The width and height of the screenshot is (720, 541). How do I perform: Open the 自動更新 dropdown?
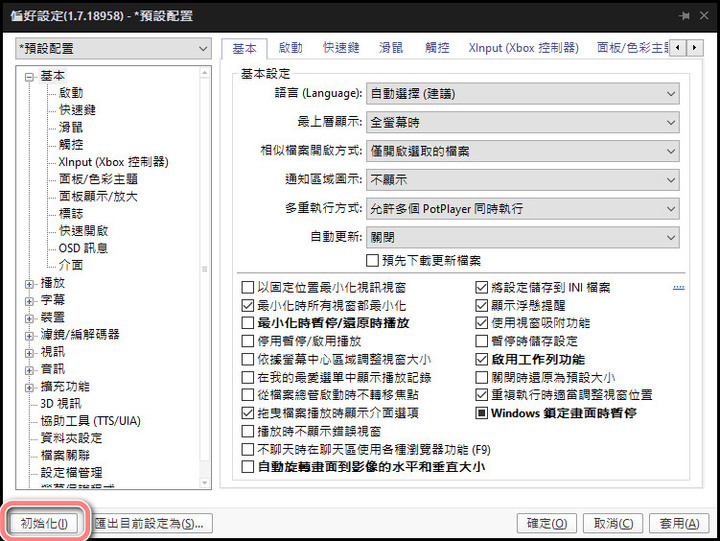tap(523, 237)
